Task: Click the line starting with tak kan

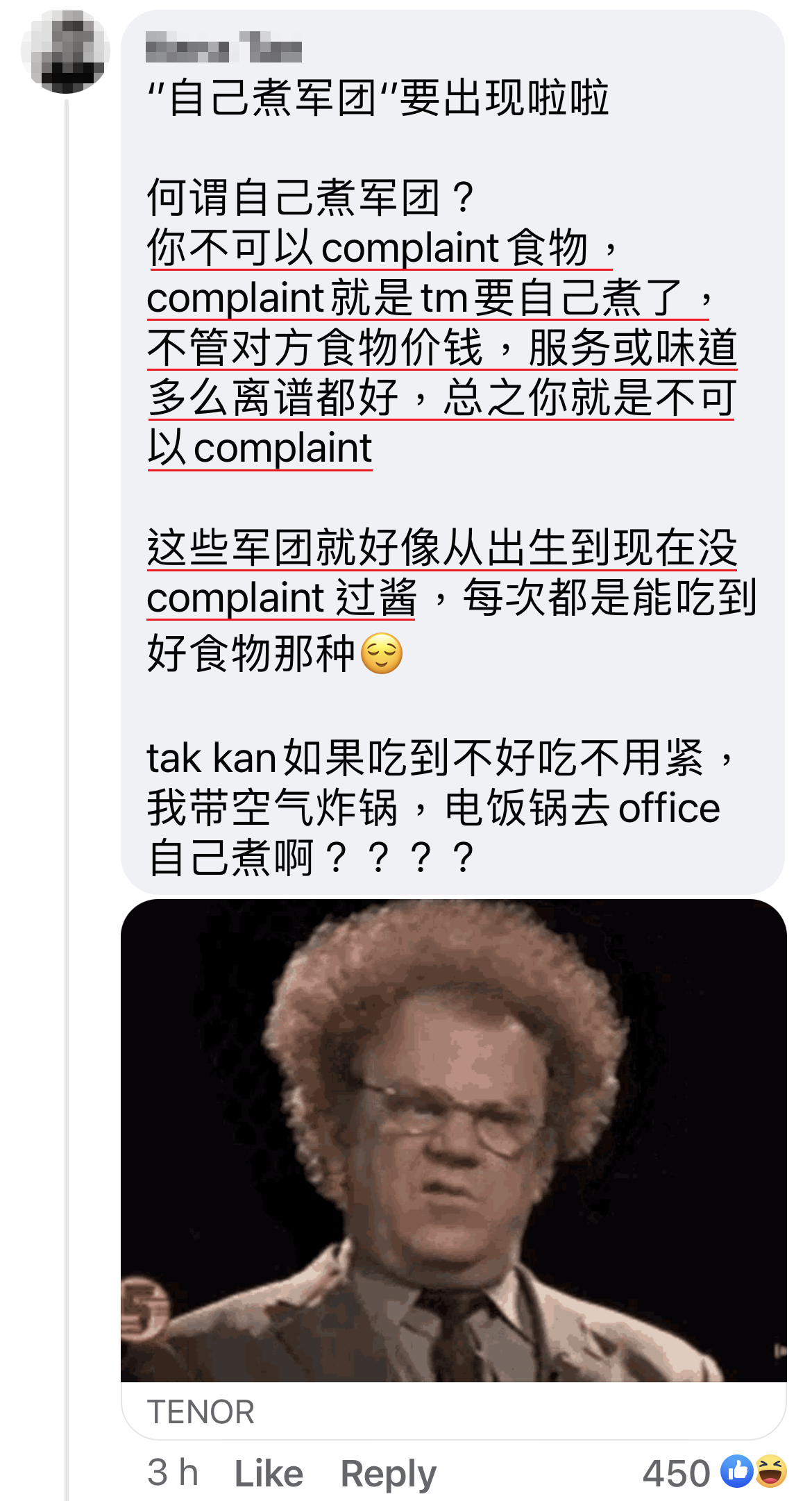Action: pos(441,757)
